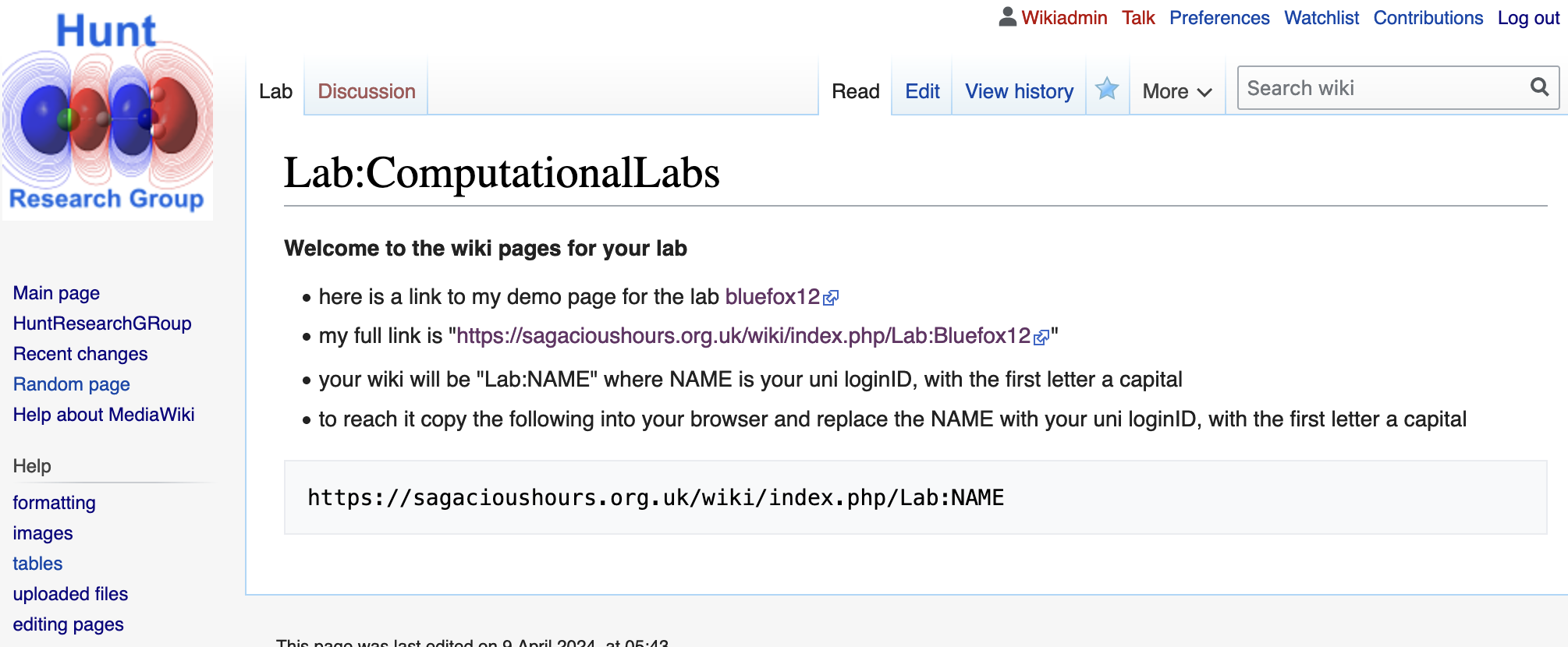This screenshot has width=1568, height=647.
Task: Click the search magnifier icon
Action: [x=1539, y=87]
